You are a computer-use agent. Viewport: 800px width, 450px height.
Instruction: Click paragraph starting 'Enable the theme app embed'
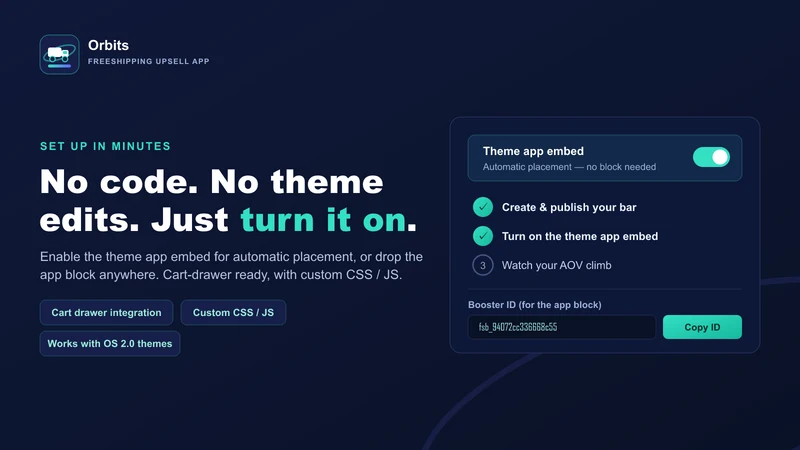pos(231,265)
